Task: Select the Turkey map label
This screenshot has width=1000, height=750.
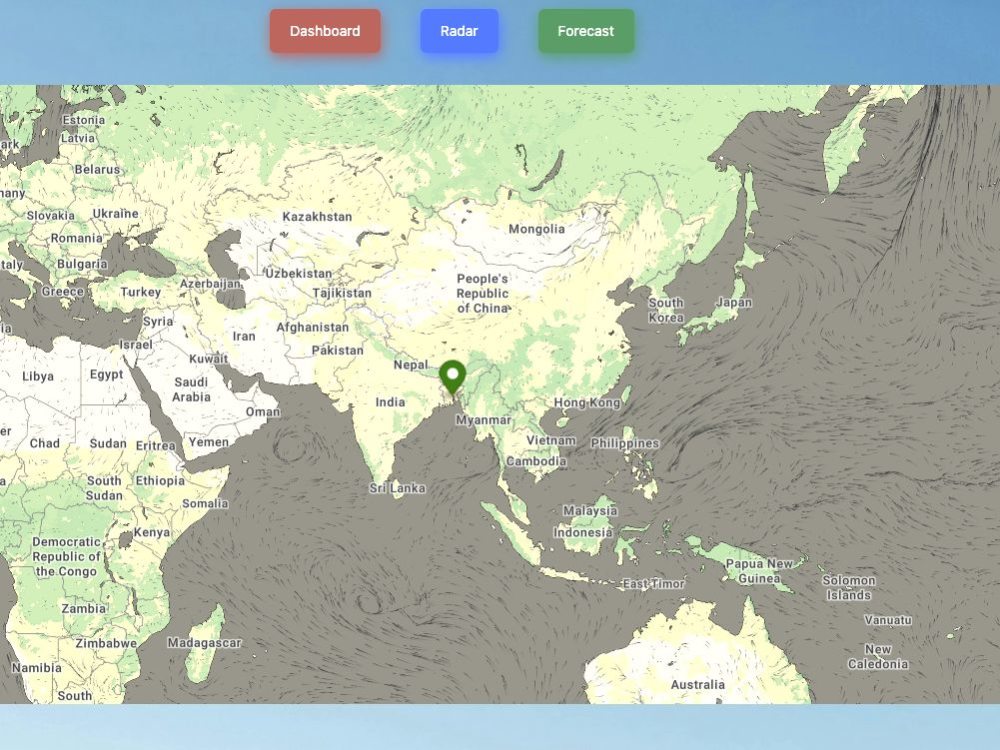Action: (141, 292)
